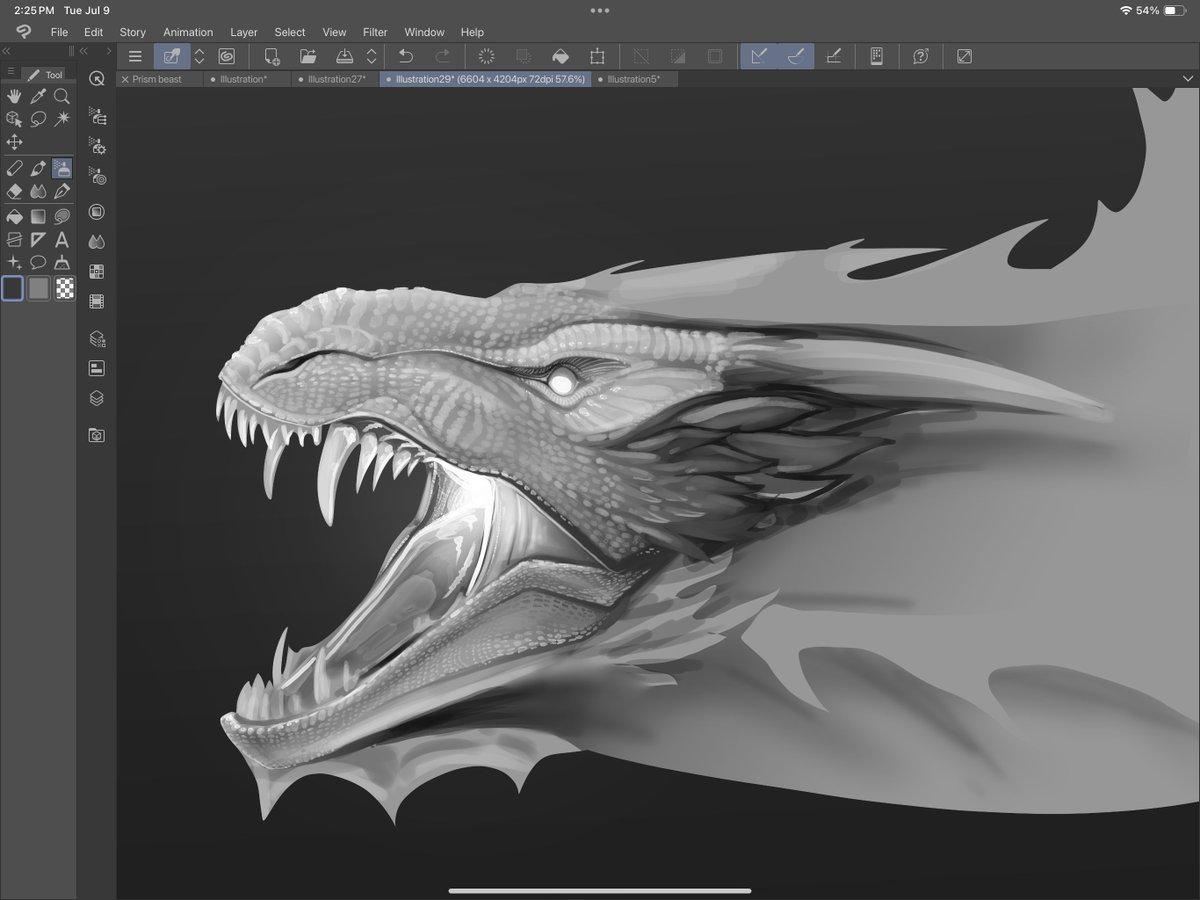Open the File menu

tap(59, 32)
